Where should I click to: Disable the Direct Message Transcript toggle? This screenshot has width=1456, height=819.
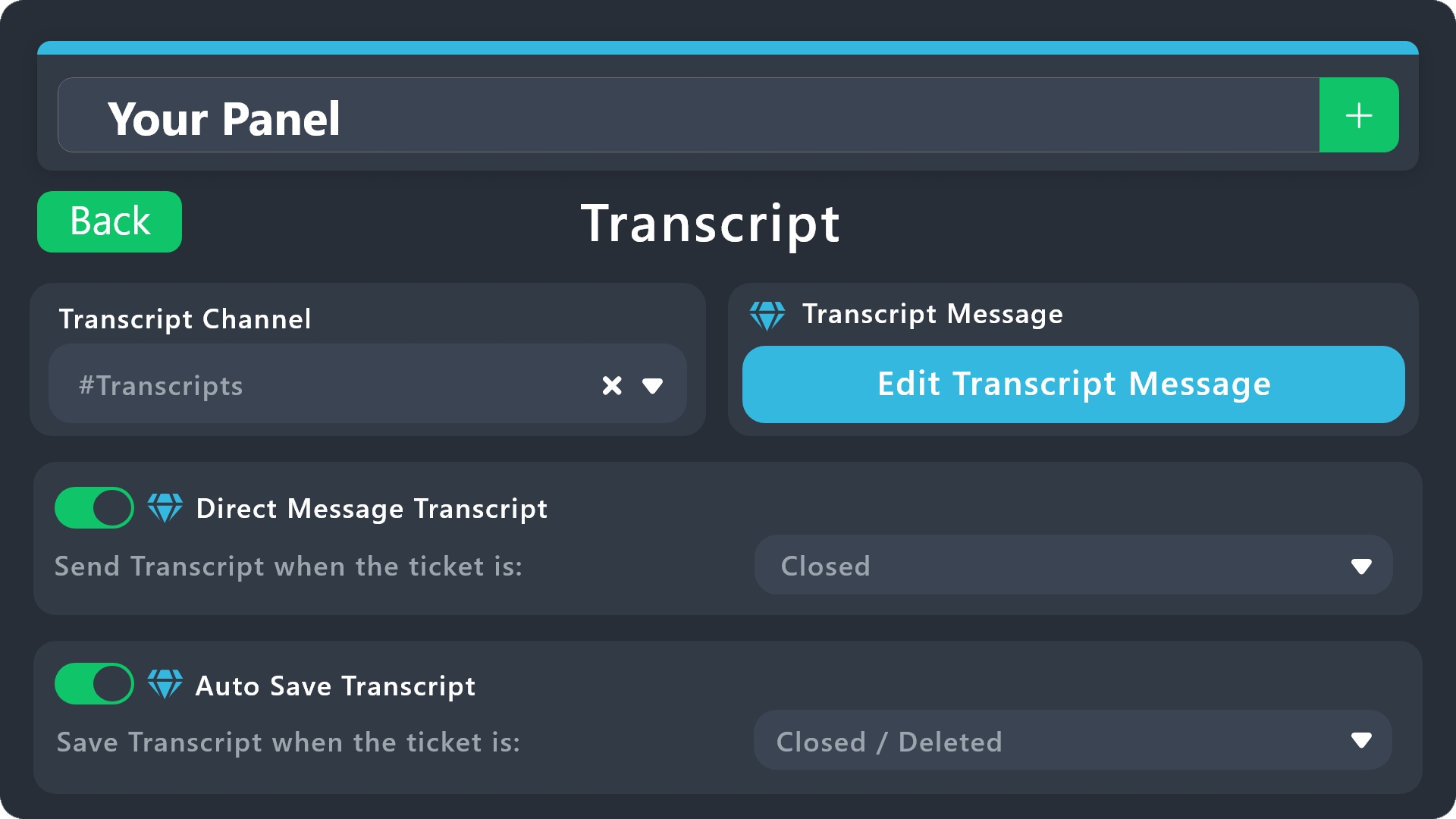[x=94, y=508]
